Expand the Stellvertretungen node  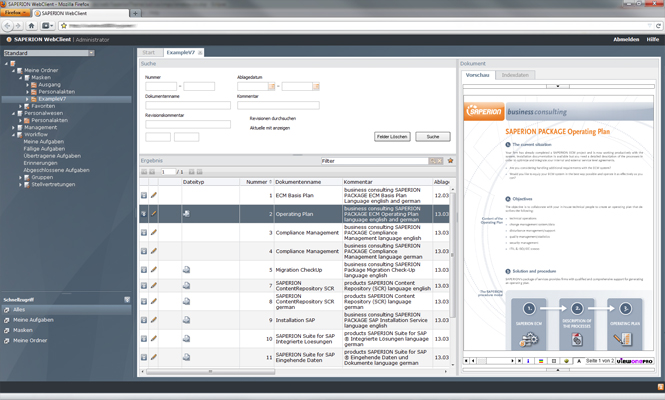click(20, 185)
